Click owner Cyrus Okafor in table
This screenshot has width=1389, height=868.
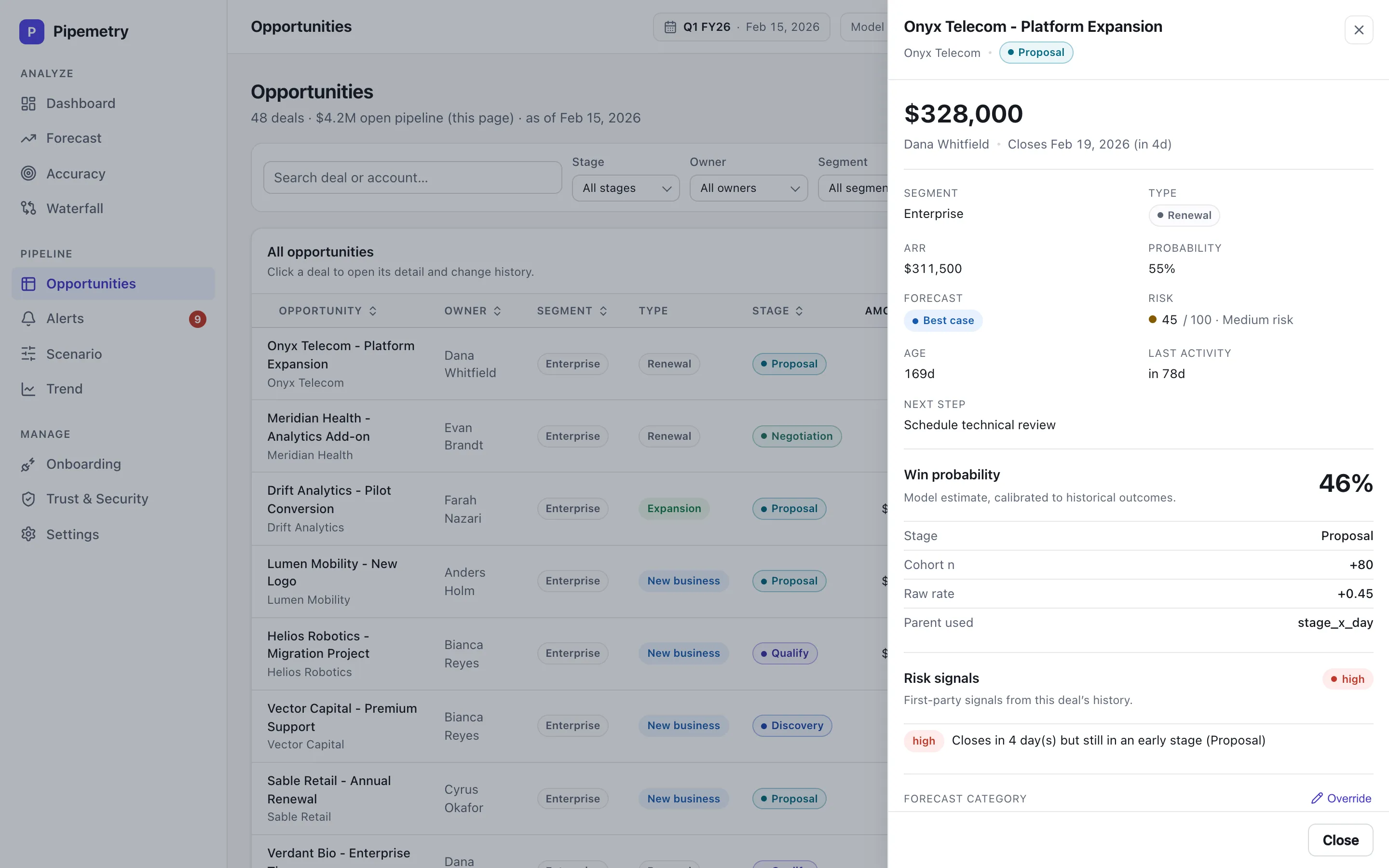pyautogui.click(x=464, y=799)
